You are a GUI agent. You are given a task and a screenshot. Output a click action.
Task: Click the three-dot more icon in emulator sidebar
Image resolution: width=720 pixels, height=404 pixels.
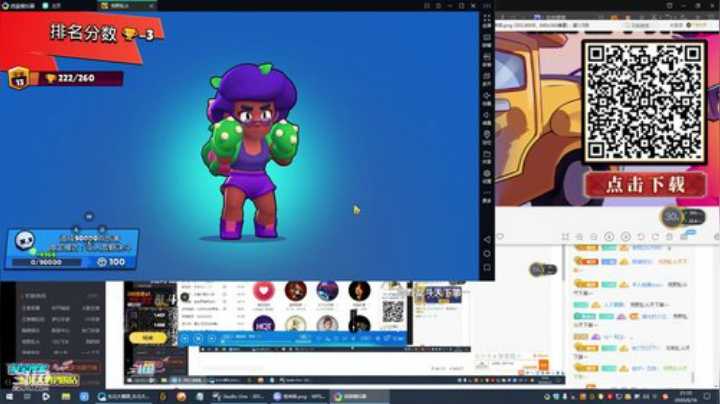[487, 193]
